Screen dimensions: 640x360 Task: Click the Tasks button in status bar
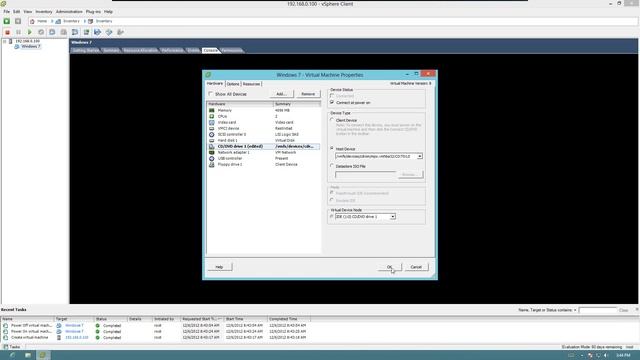click(x=12, y=347)
